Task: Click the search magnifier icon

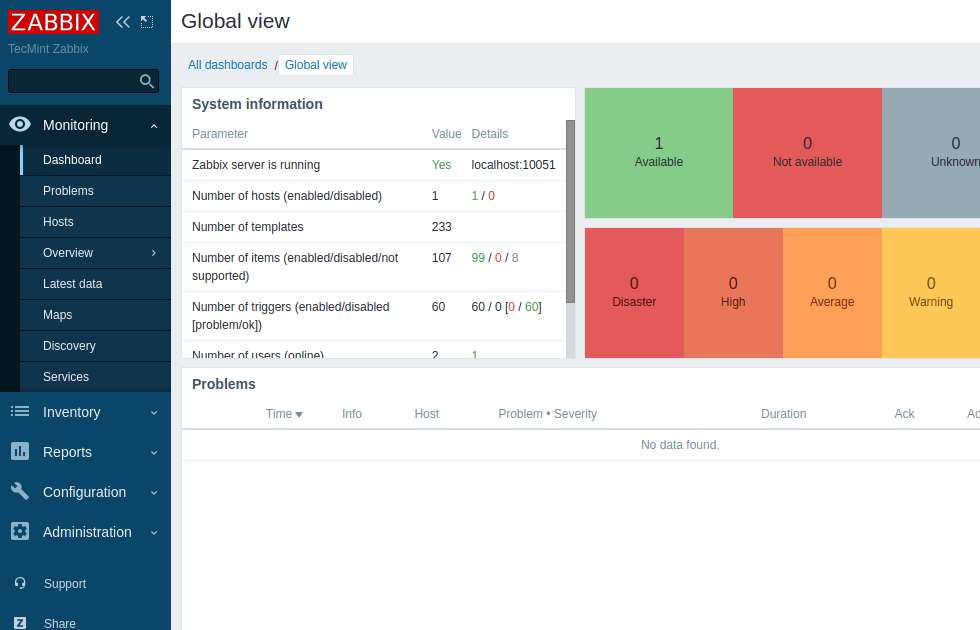Action: point(147,81)
